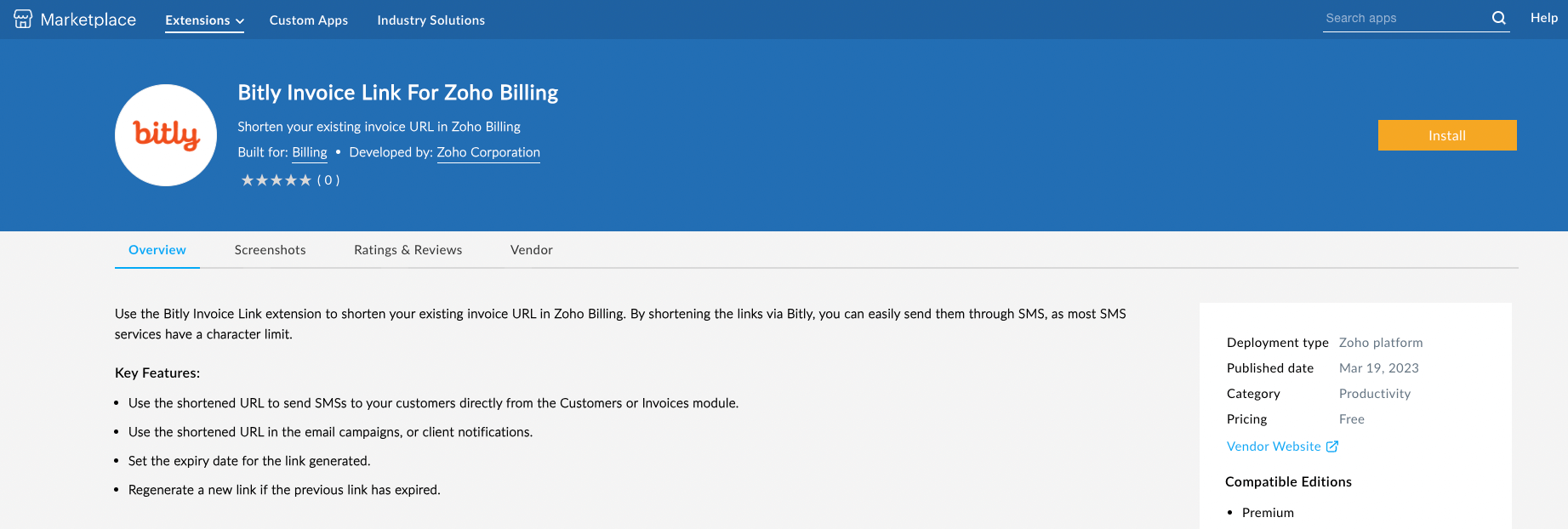Screen dimensions: 1568x529
Task: Click the five-star rating icons
Action: (276, 180)
